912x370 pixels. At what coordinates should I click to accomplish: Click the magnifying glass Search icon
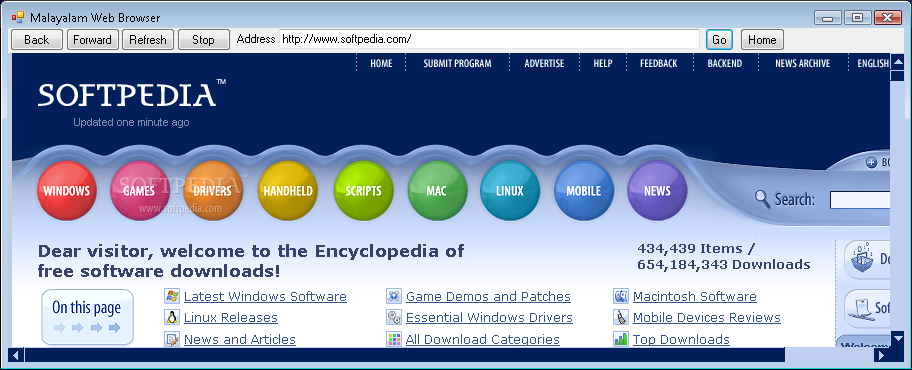tap(762, 199)
